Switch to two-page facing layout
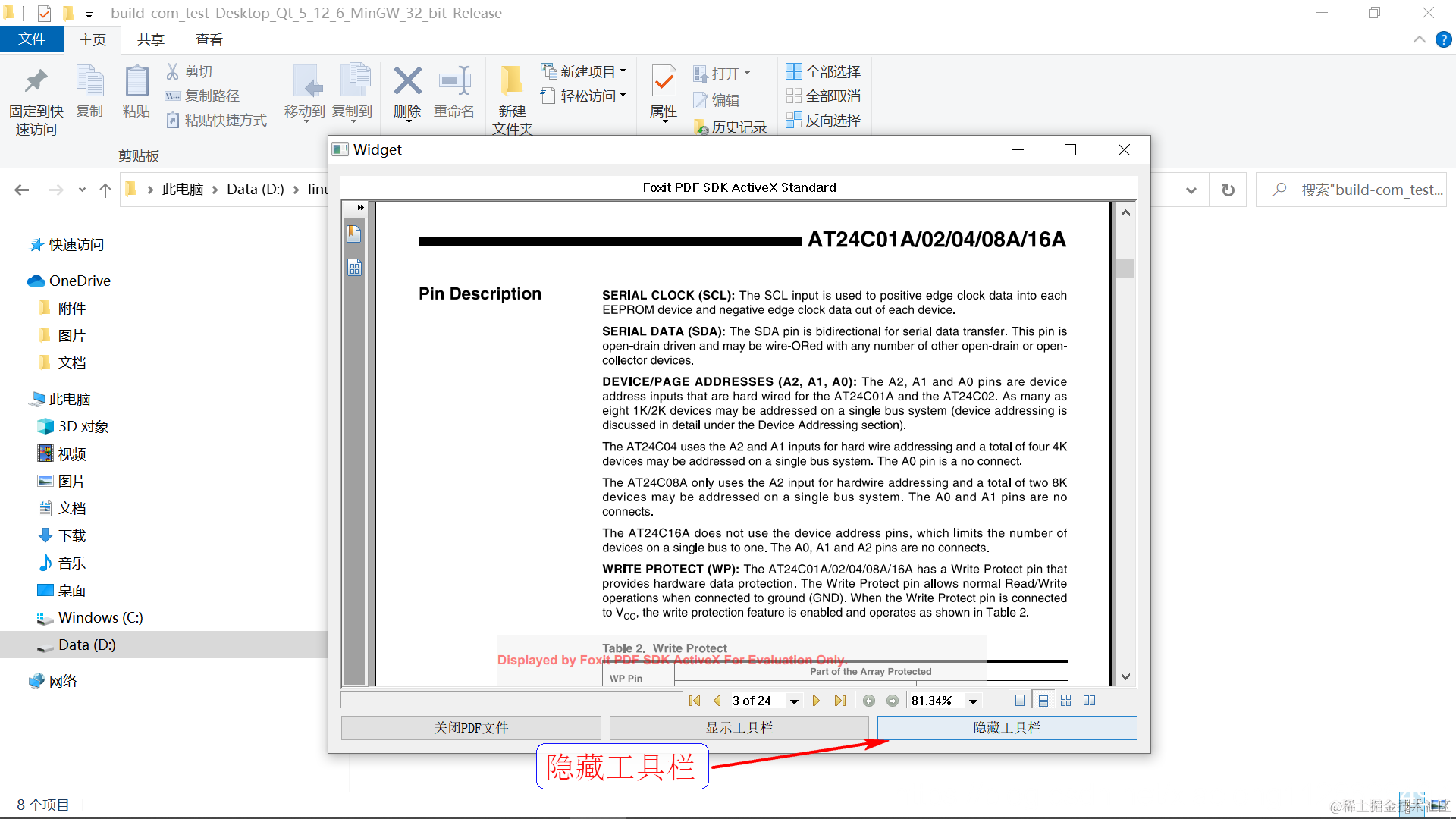Screen dimensions: 1456x819 1089,701
